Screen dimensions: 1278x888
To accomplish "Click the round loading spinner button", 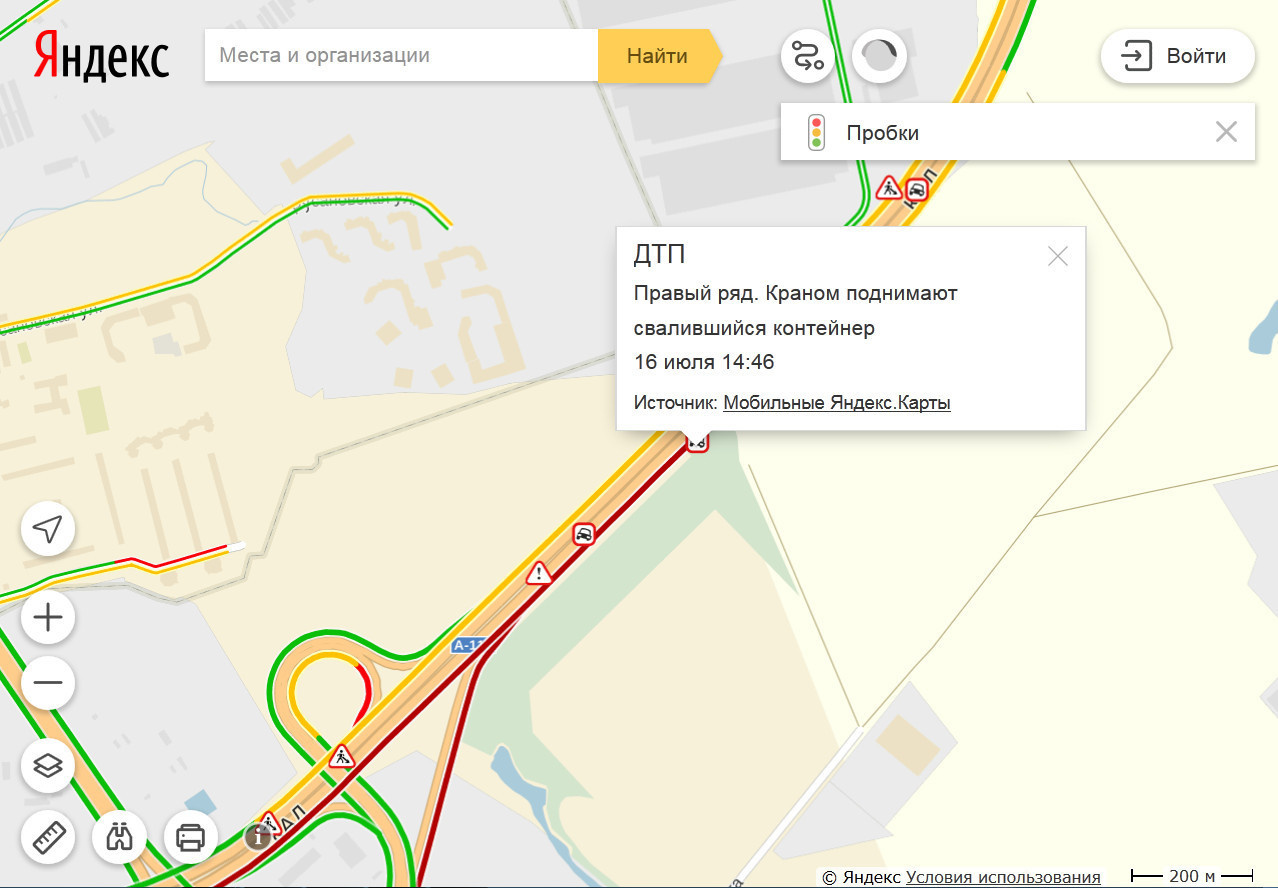I will (x=880, y=55).
